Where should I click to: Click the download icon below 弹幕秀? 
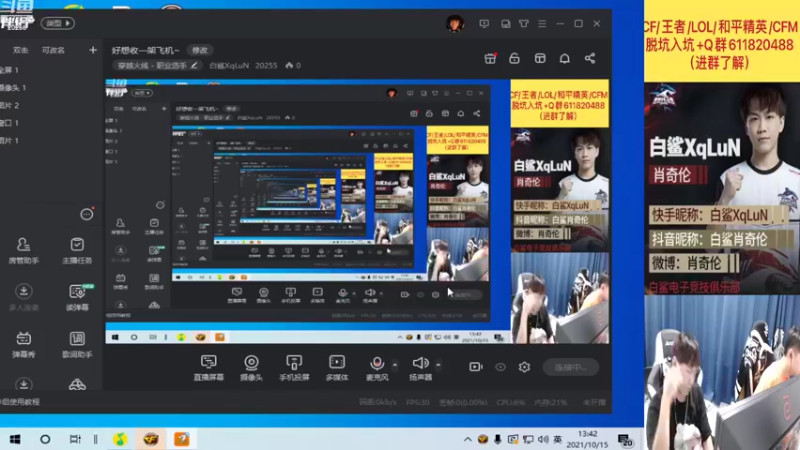click(x=23, y=384)
